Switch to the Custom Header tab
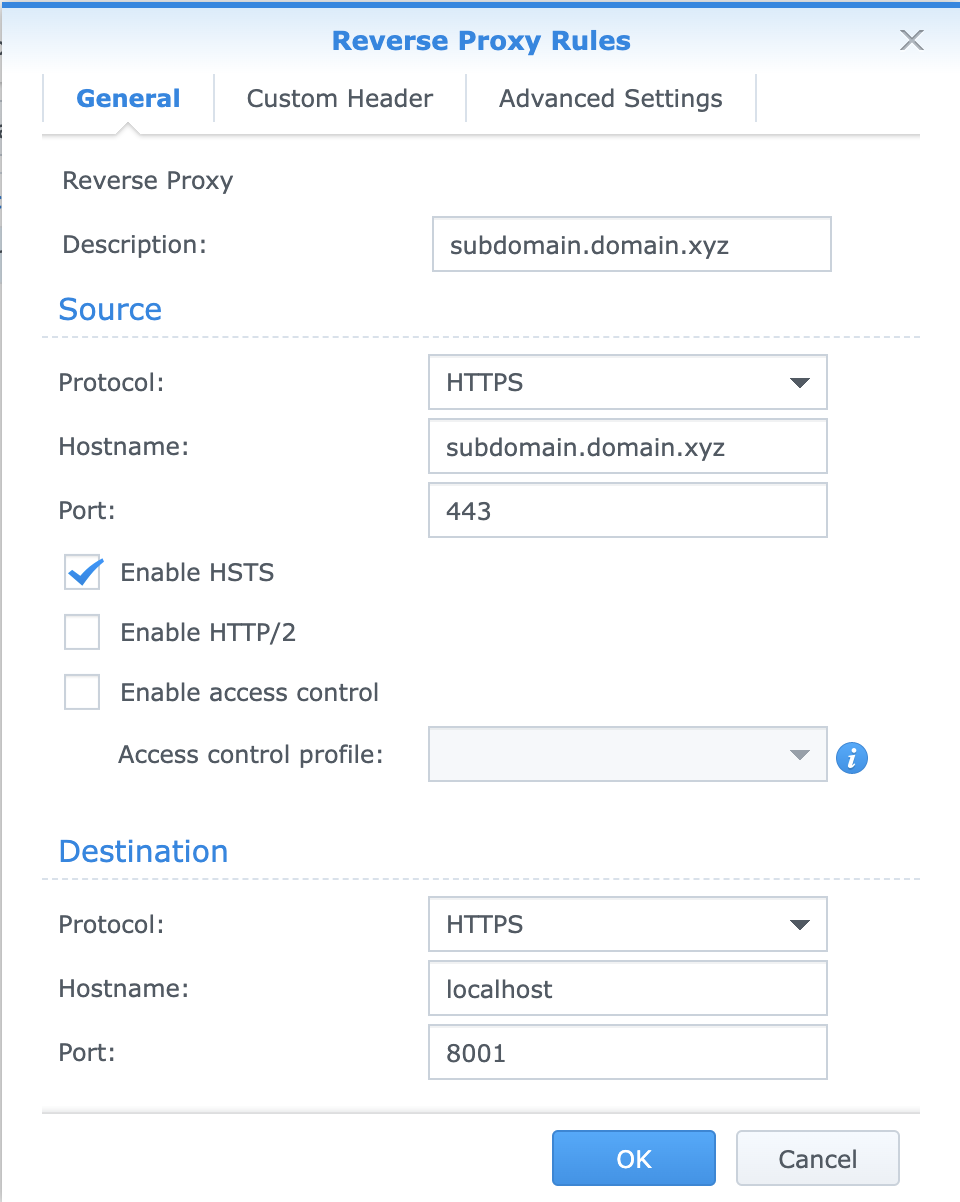This screenshot has height=1202, width=960. (340, 99)
